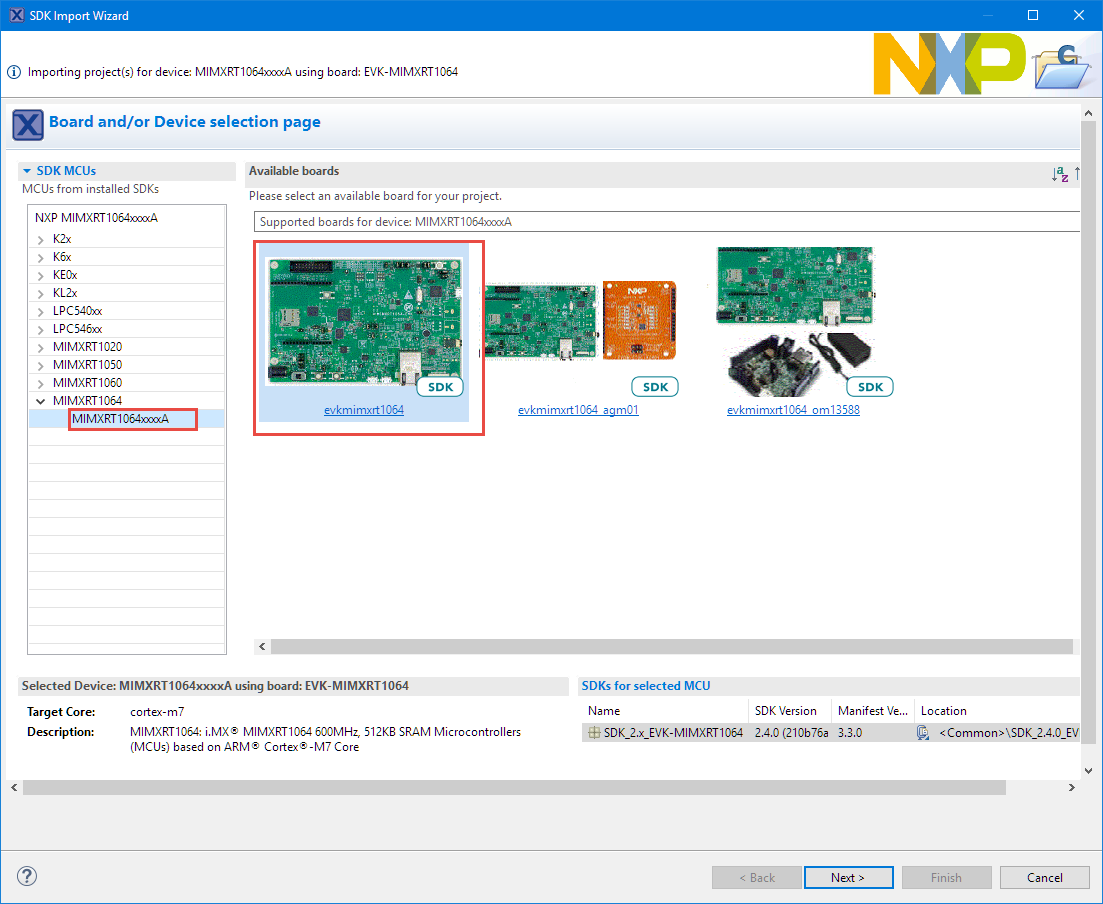Screen dimensions: 1103x904
Task: Open the evkmimxrt1064 board link
Action: pos(364,410)
